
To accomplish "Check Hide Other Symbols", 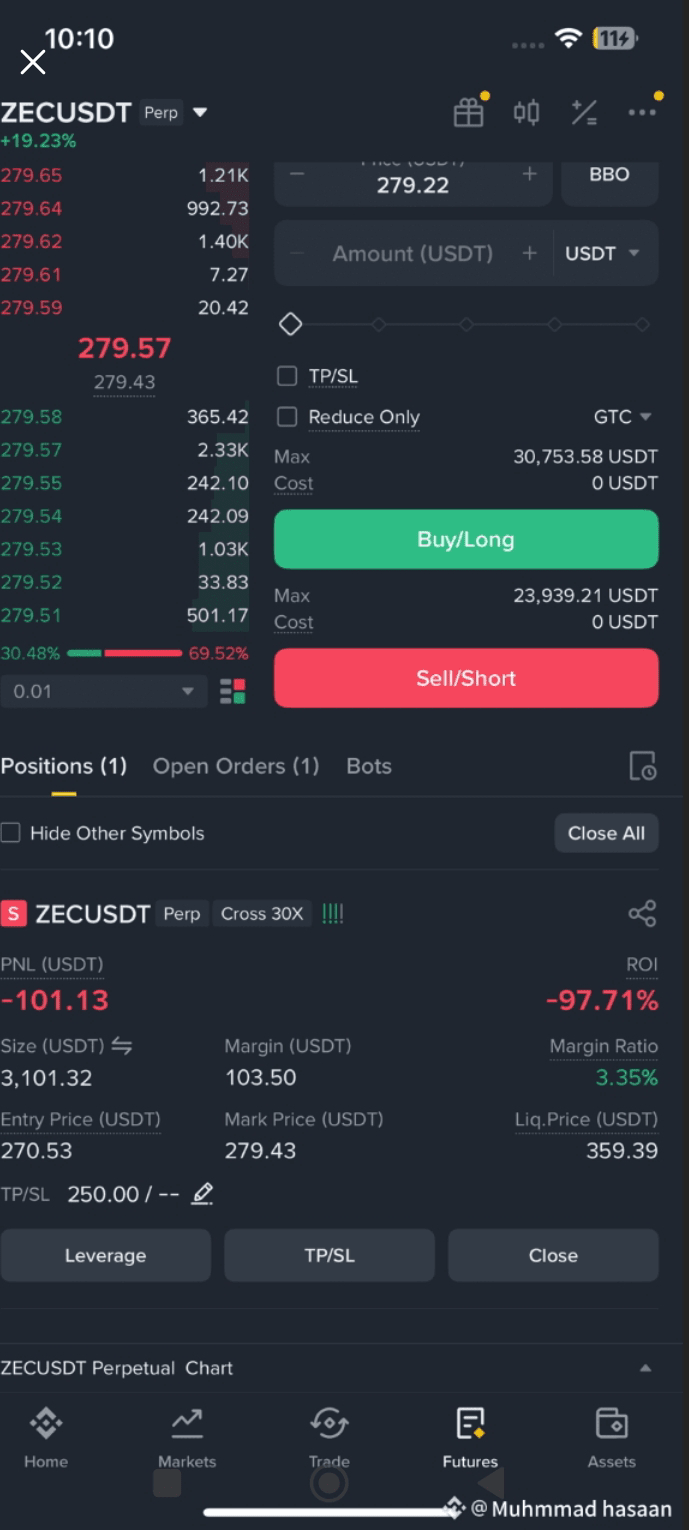I will pyautogui.click(x=10, y=833).
